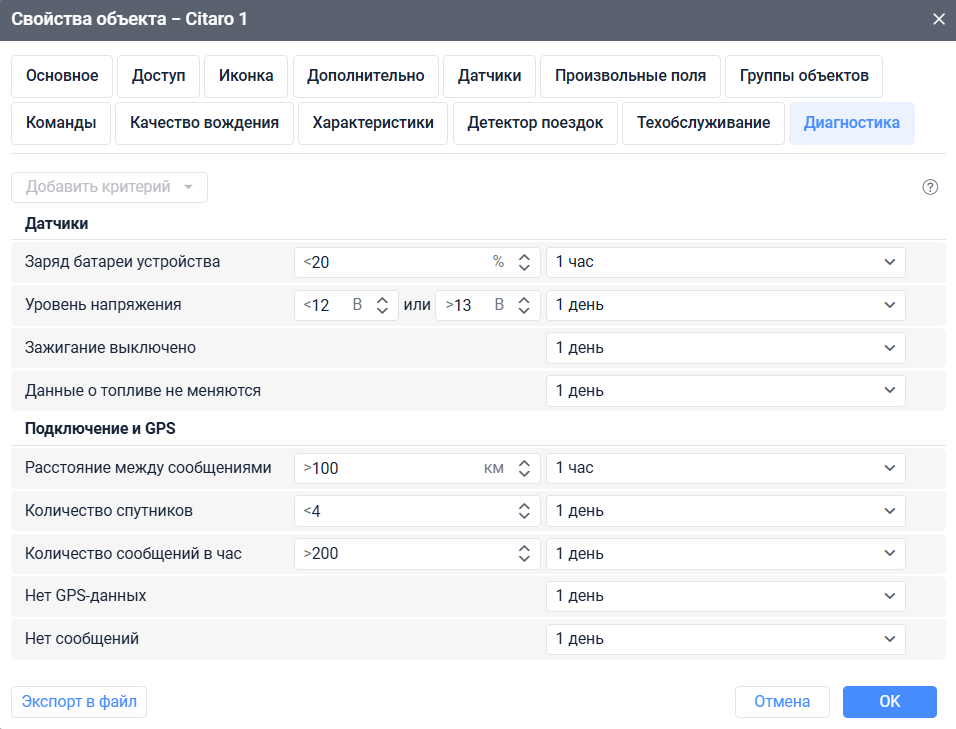Image resolution: width=956 pixels, height=729 pixels.
Task: Open the 1 день dropdown for Нет GPS-данных
Action: click(725, 596)
